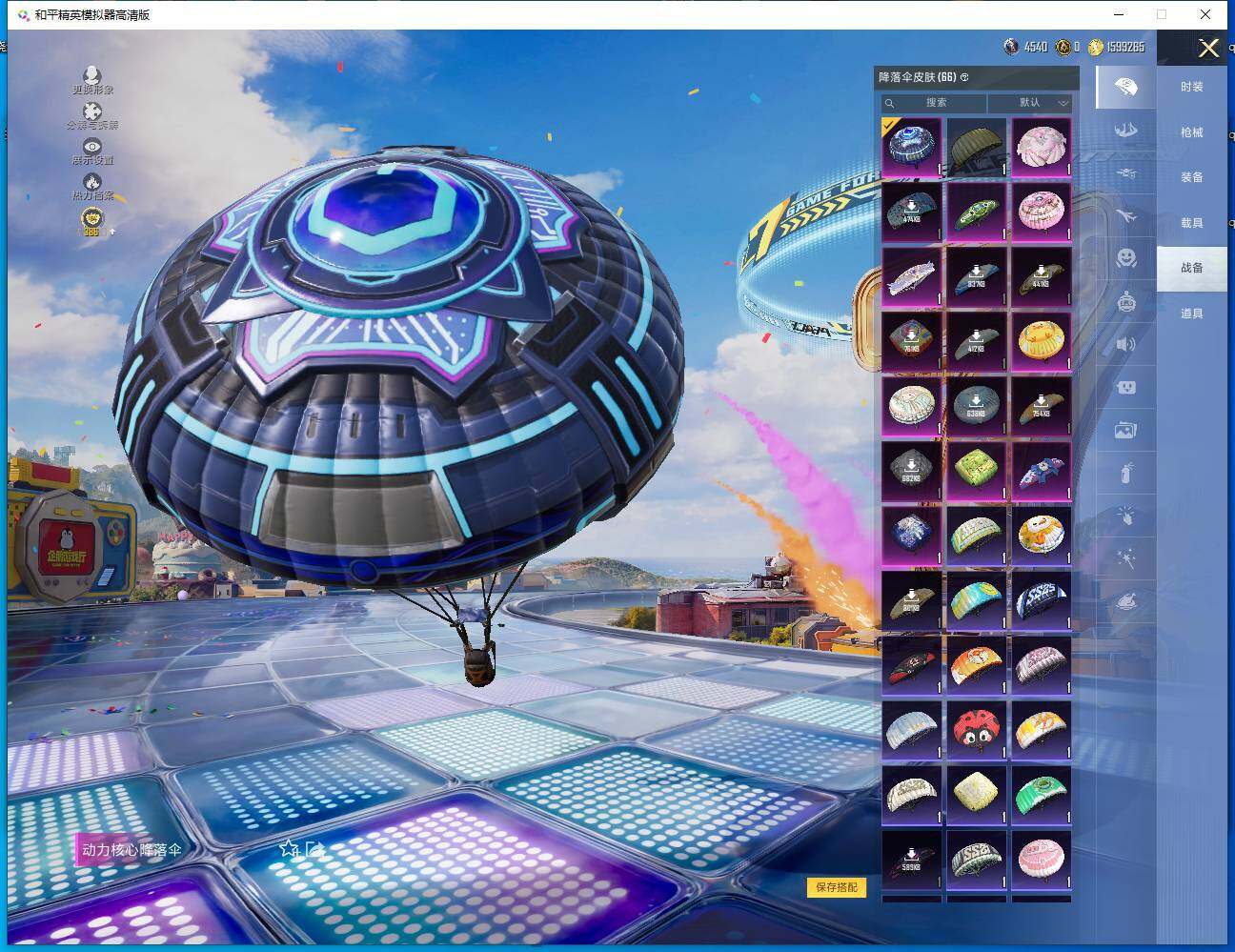Click the 动力核心降落伞 name label

[x=132, y=849]
